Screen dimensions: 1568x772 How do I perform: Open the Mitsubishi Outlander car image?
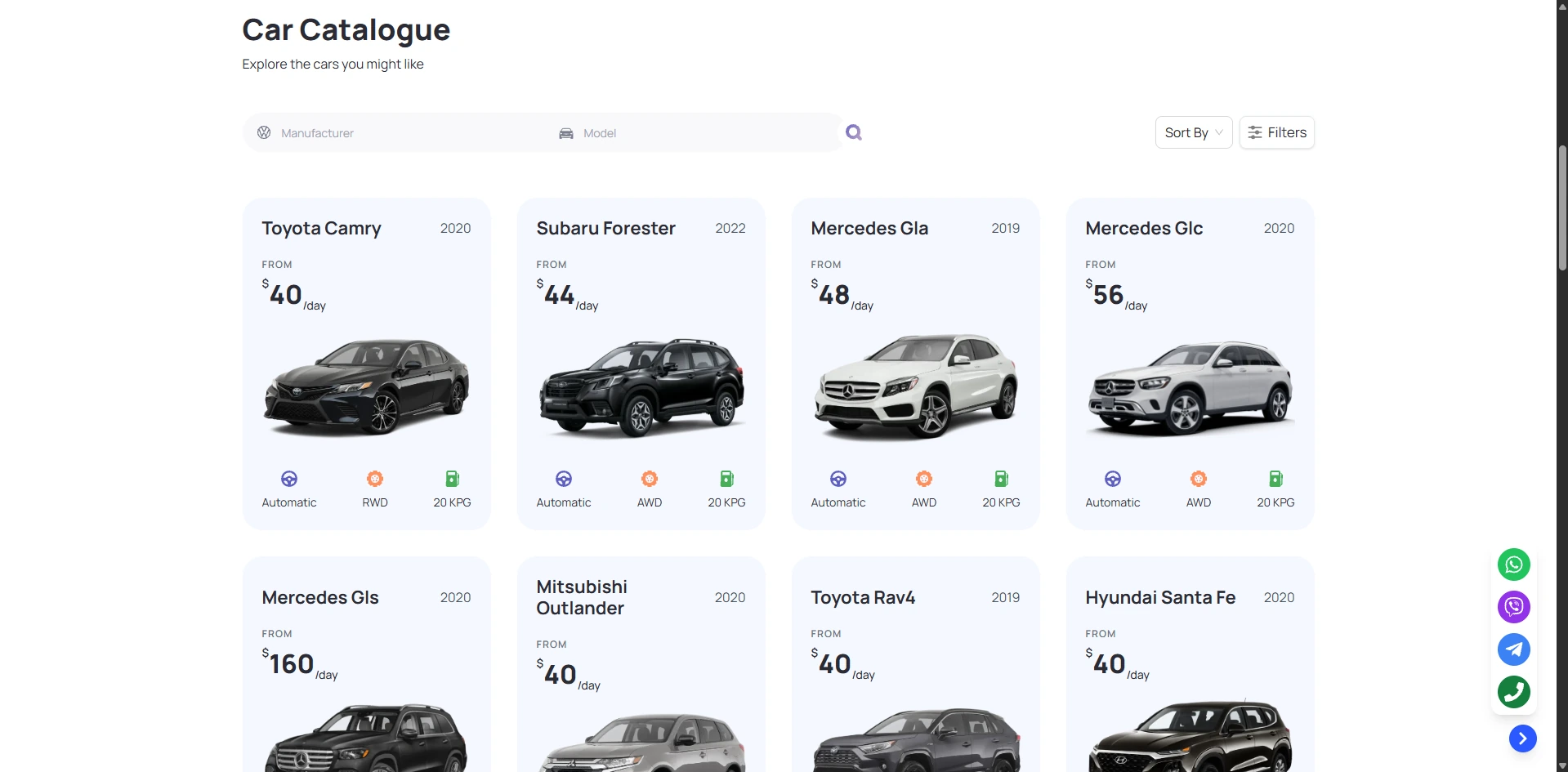coord(641,743)
